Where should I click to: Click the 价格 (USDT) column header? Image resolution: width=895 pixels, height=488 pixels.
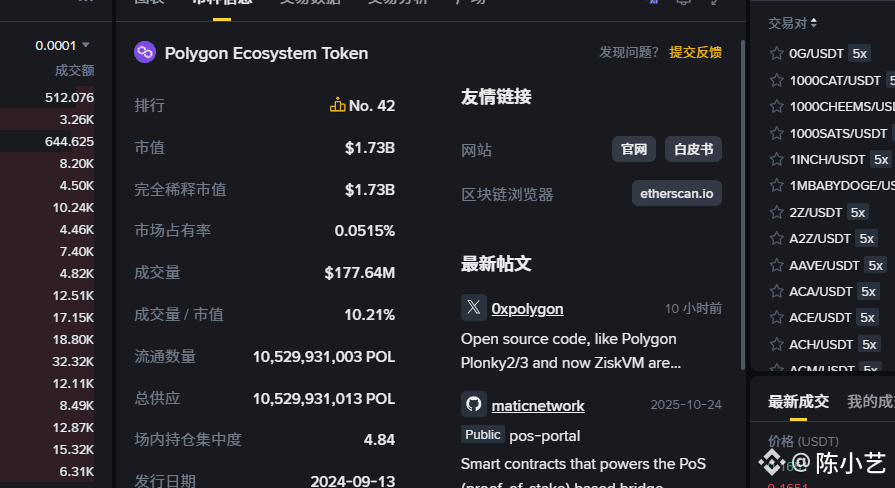point(803,441)
